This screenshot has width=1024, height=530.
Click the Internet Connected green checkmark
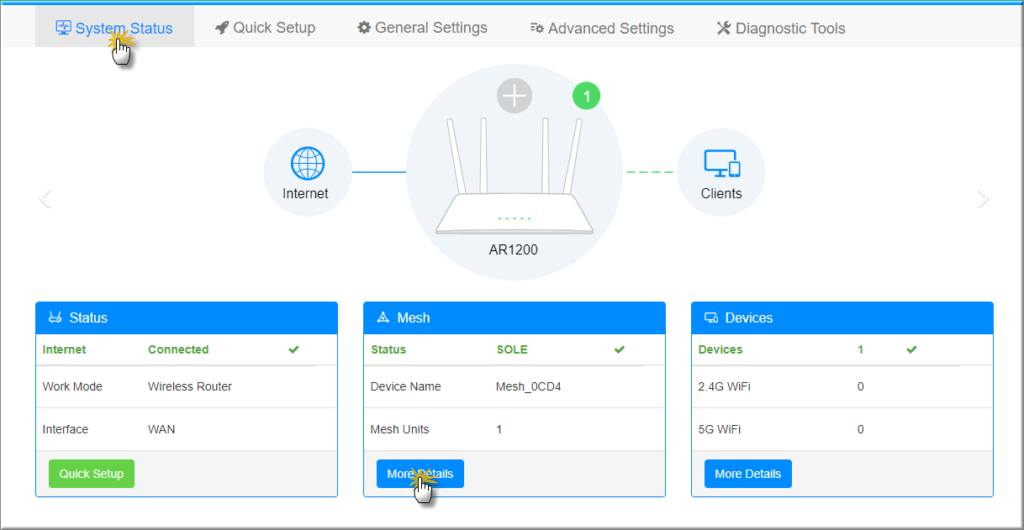click(x=293, y=350)
